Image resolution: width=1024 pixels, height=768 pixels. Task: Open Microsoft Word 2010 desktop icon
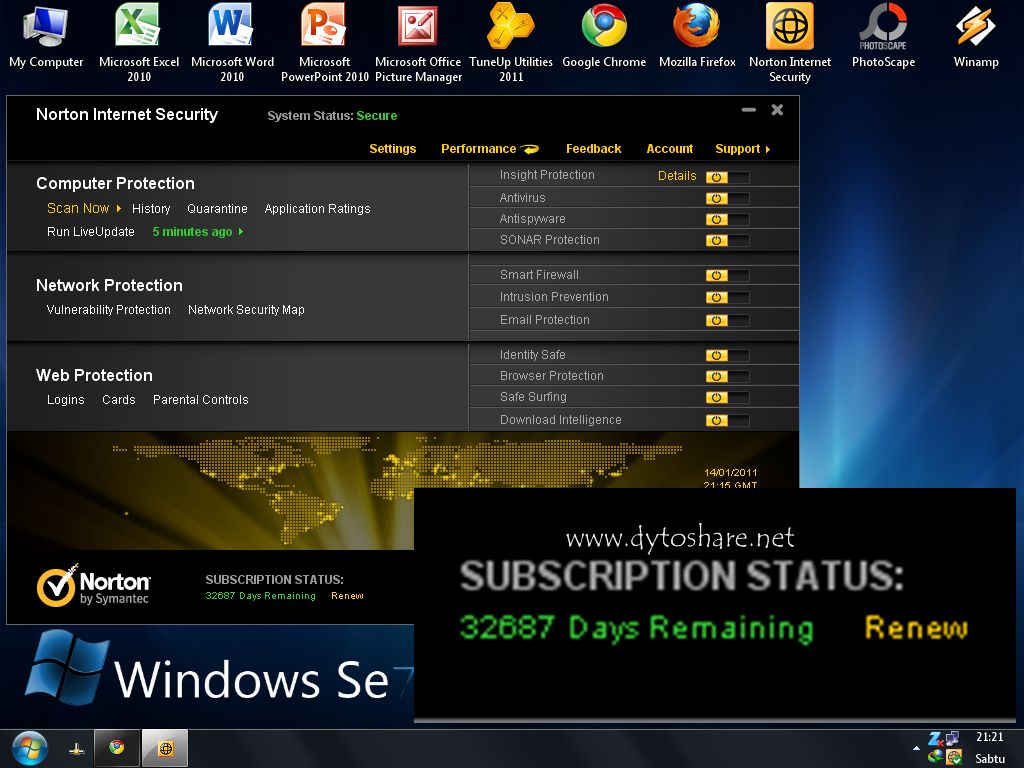232,42
